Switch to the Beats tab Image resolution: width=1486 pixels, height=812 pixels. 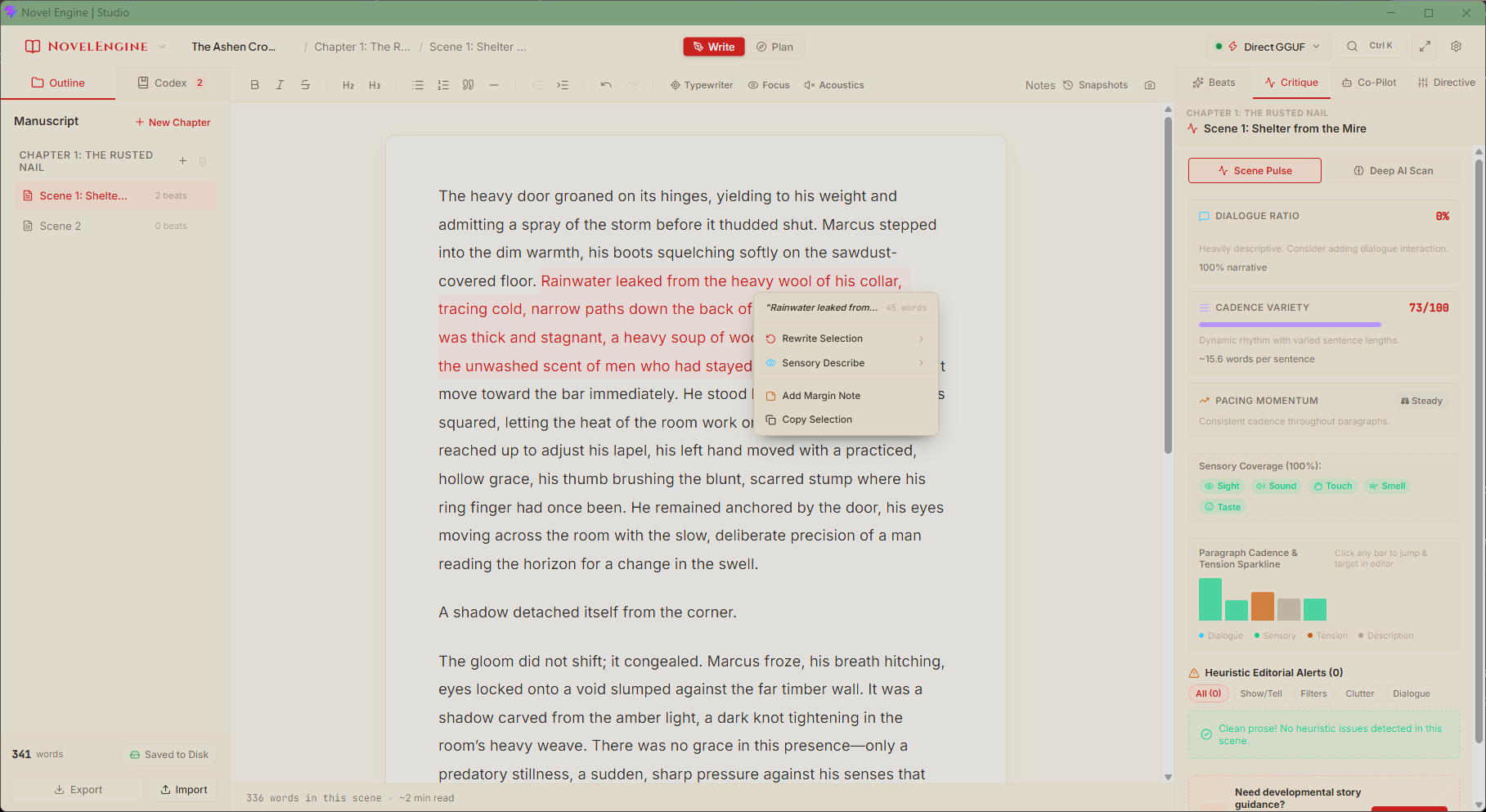[x=1214, y=83]
